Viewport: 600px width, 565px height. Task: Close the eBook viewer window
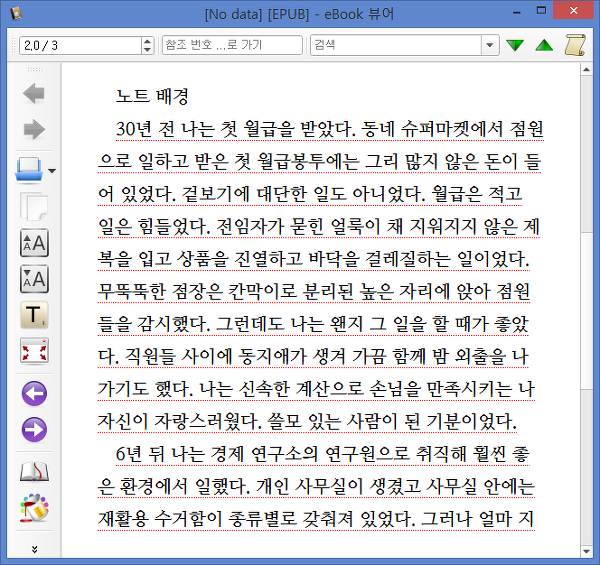pyautogui.click(x=573, y=11)
